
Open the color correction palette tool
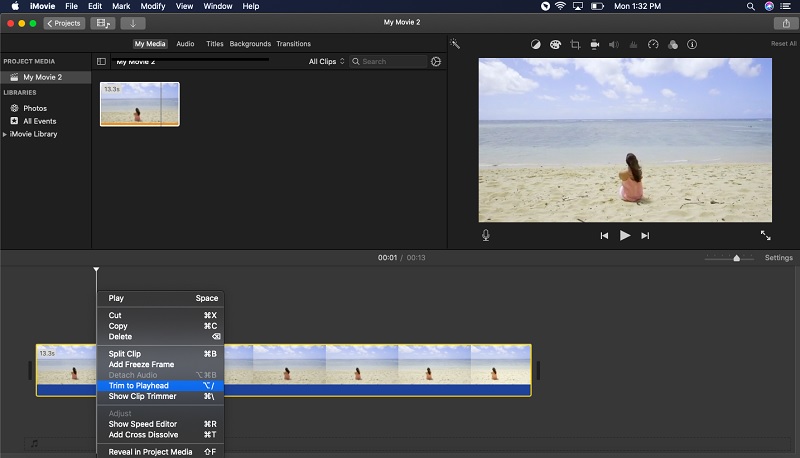coord(555,44)
